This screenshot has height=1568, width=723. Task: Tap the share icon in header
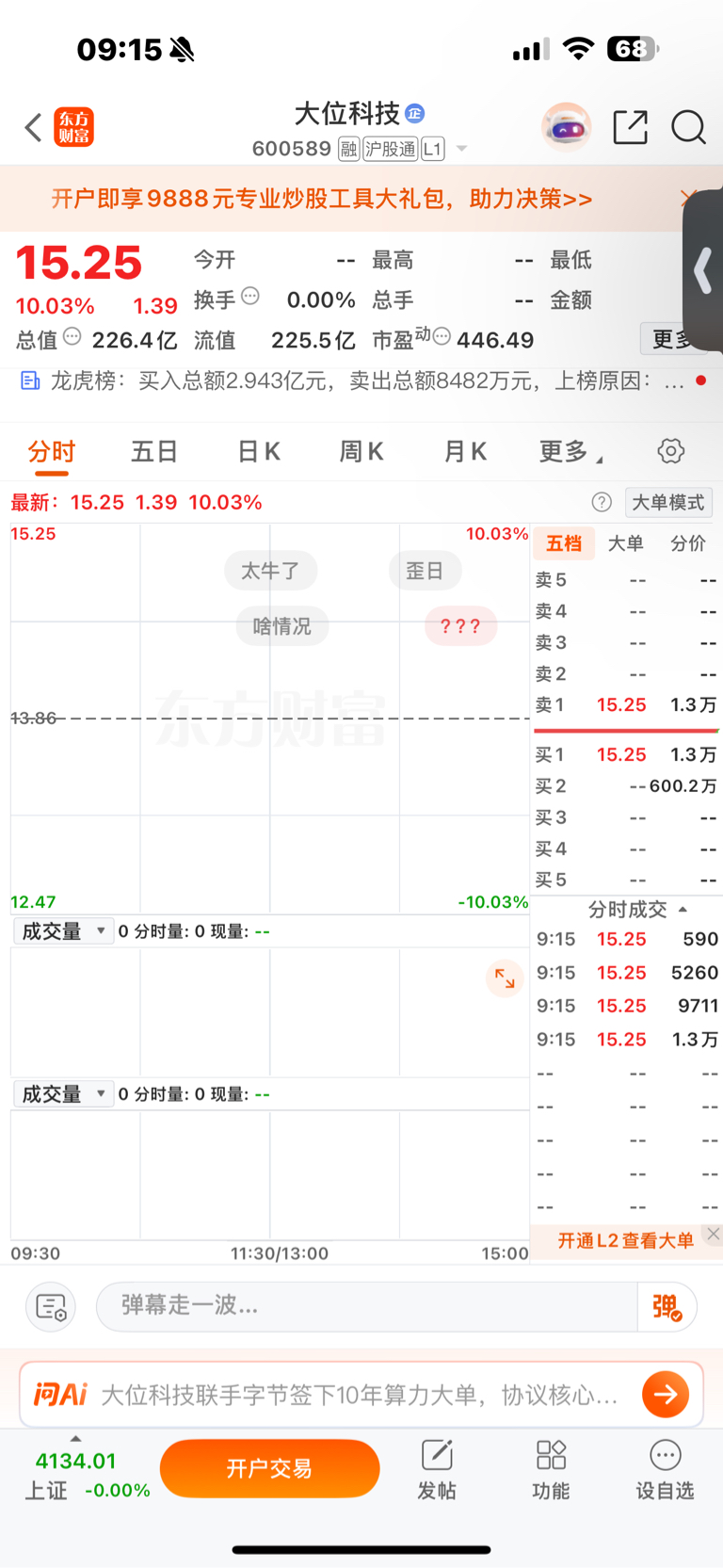pyautogui.click(x=630, y=127)
